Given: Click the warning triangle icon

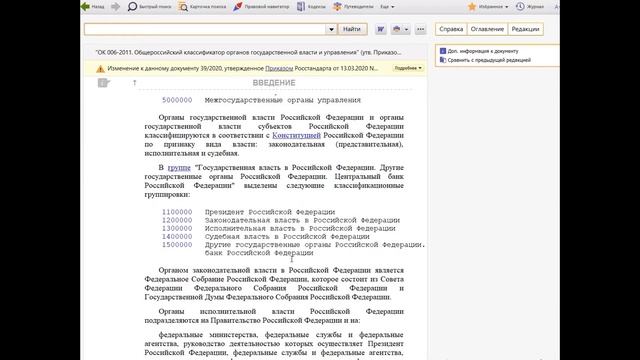Looking at the screenshot, I should (100, 69).
